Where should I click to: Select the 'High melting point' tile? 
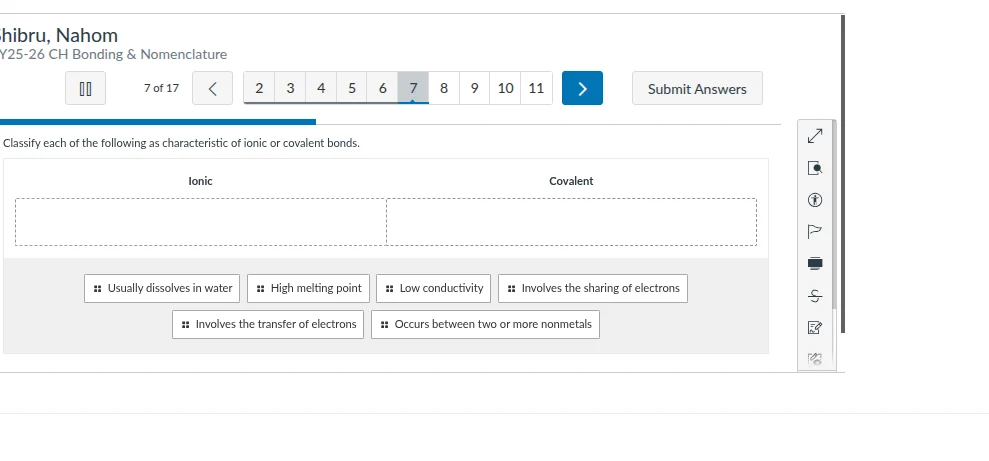[308, 288]
